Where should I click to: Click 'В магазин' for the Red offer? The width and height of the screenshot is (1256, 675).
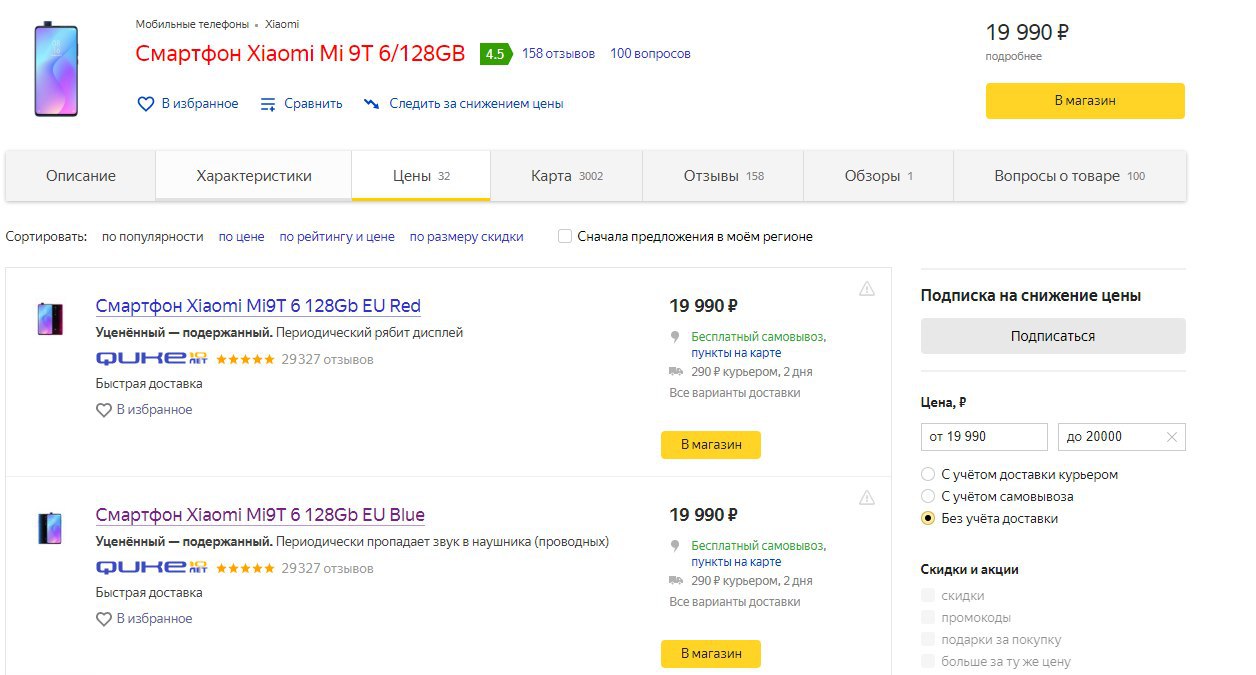(x=711, y=445)
